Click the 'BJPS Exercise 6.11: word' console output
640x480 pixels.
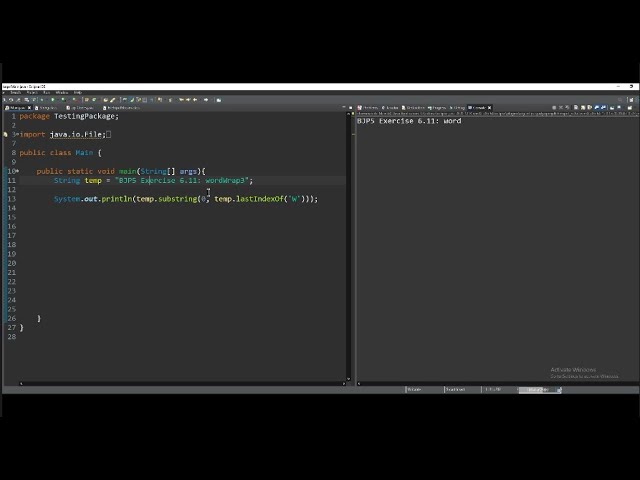409,121
